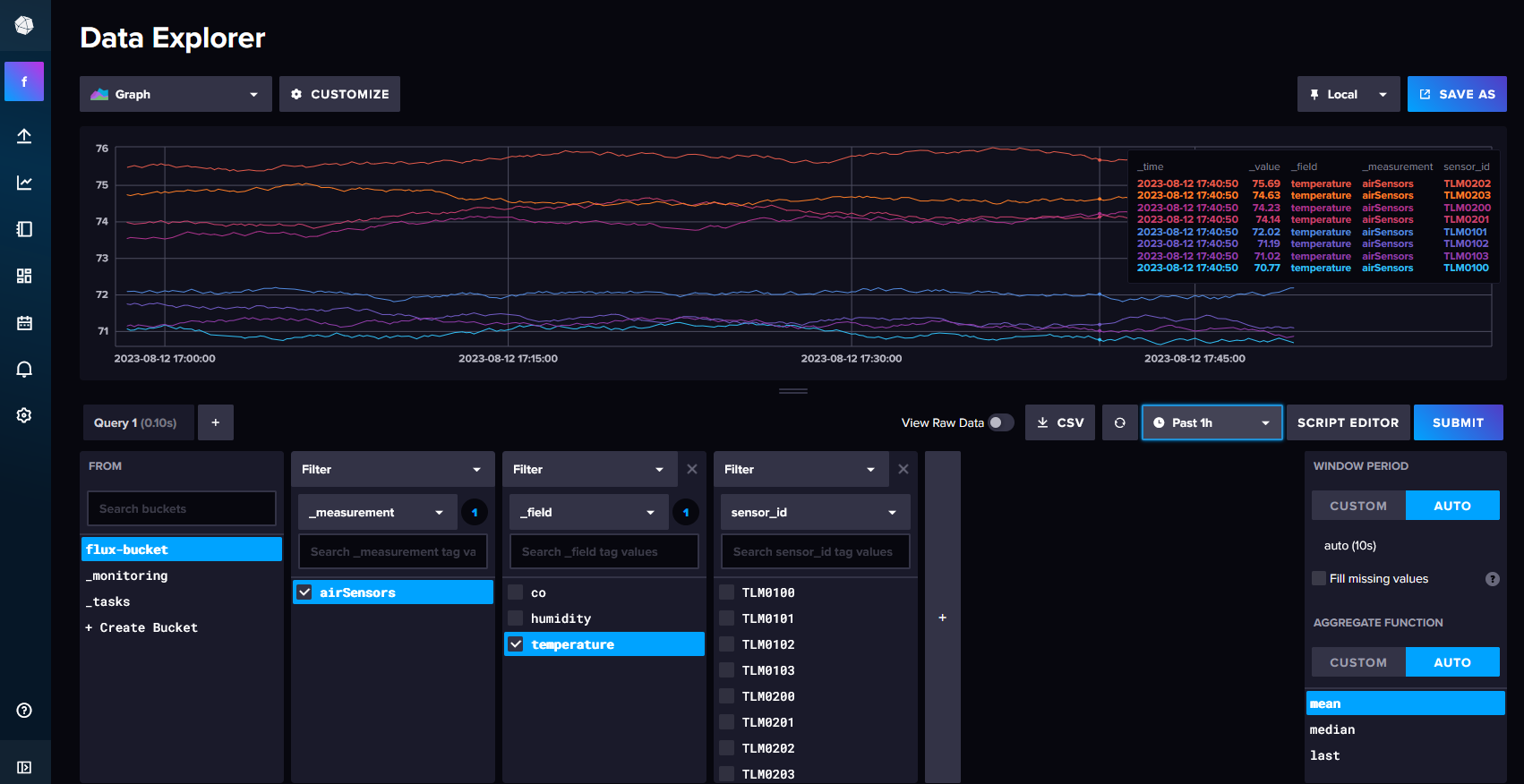
Task: Open the Past 1h time range dropdown
Action: pos(1212,422)
